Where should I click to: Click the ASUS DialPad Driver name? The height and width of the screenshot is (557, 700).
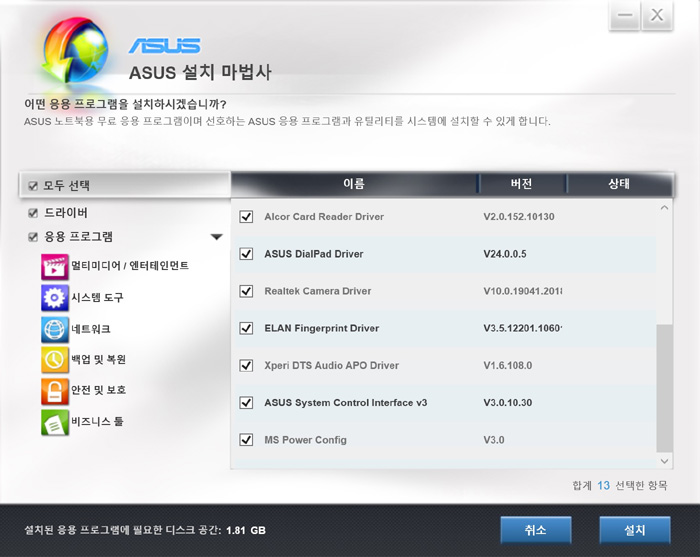[x=314, y=254]
